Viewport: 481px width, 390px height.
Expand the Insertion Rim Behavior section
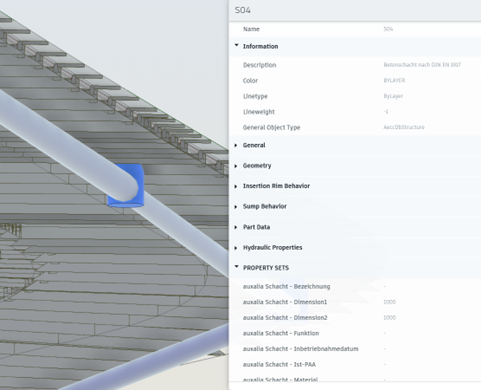pyautogui.click(x=236, y=186)
